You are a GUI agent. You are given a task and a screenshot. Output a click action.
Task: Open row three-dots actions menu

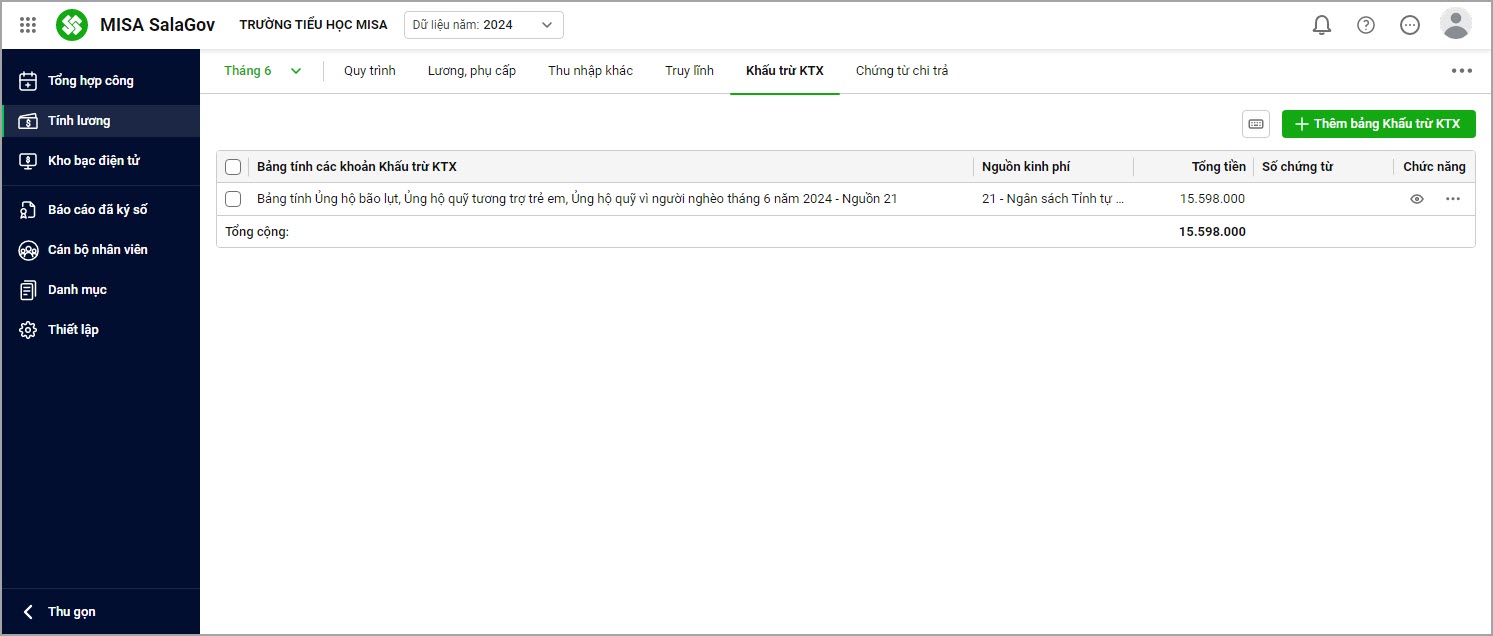coord(1453,199)
